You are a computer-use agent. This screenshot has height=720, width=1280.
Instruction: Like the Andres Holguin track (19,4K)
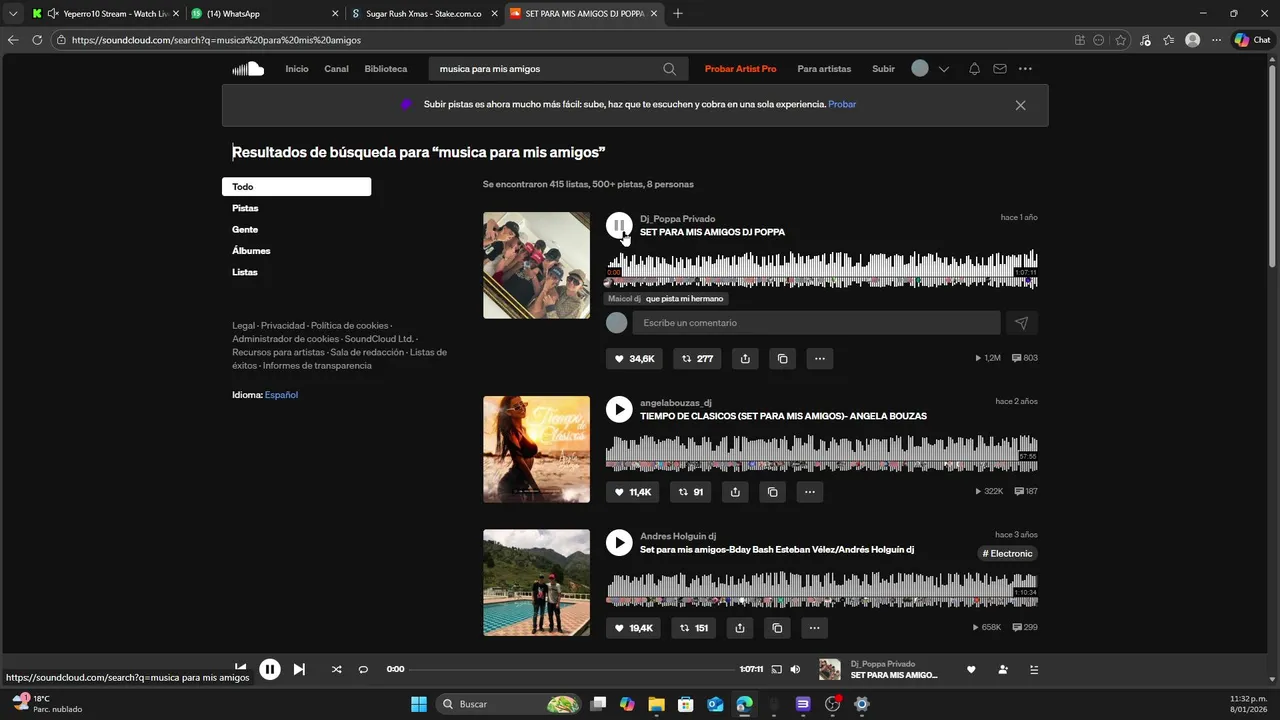634,628
